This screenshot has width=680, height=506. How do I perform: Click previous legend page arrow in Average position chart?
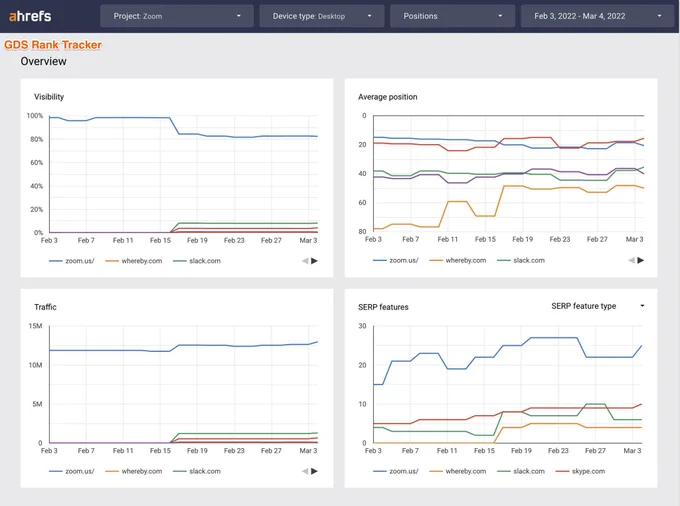pos(631,260)
